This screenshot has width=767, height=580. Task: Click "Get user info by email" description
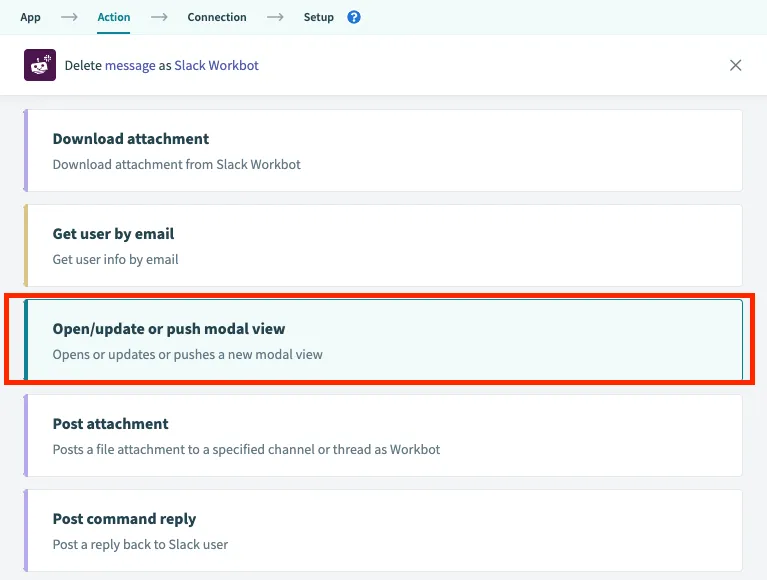click(x=115, y=260)
